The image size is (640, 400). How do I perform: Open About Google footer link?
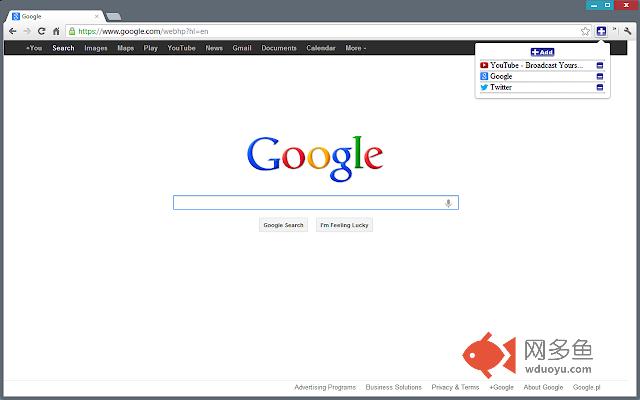point(543,387)
